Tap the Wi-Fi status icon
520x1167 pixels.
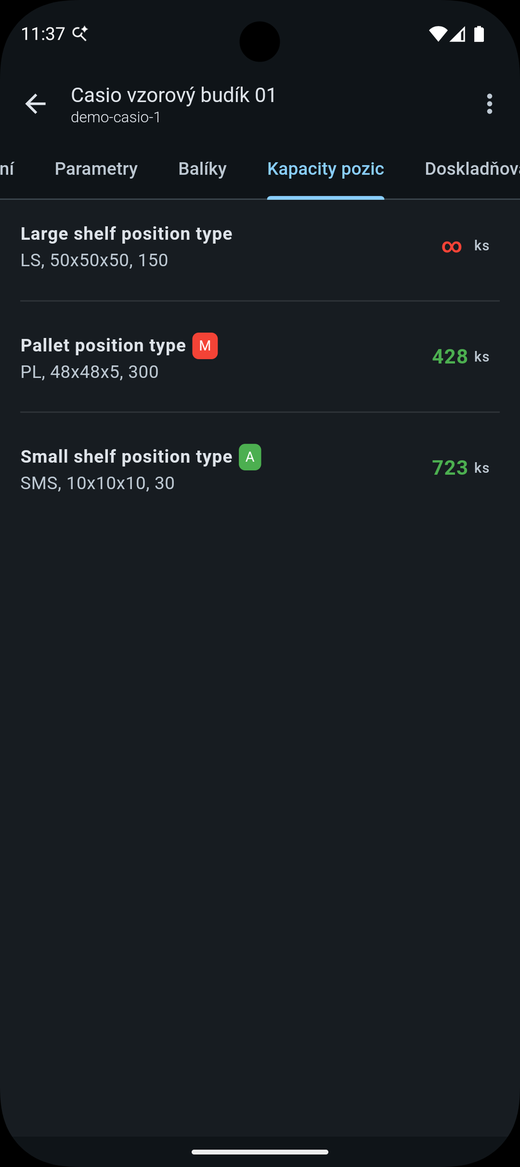438,33
